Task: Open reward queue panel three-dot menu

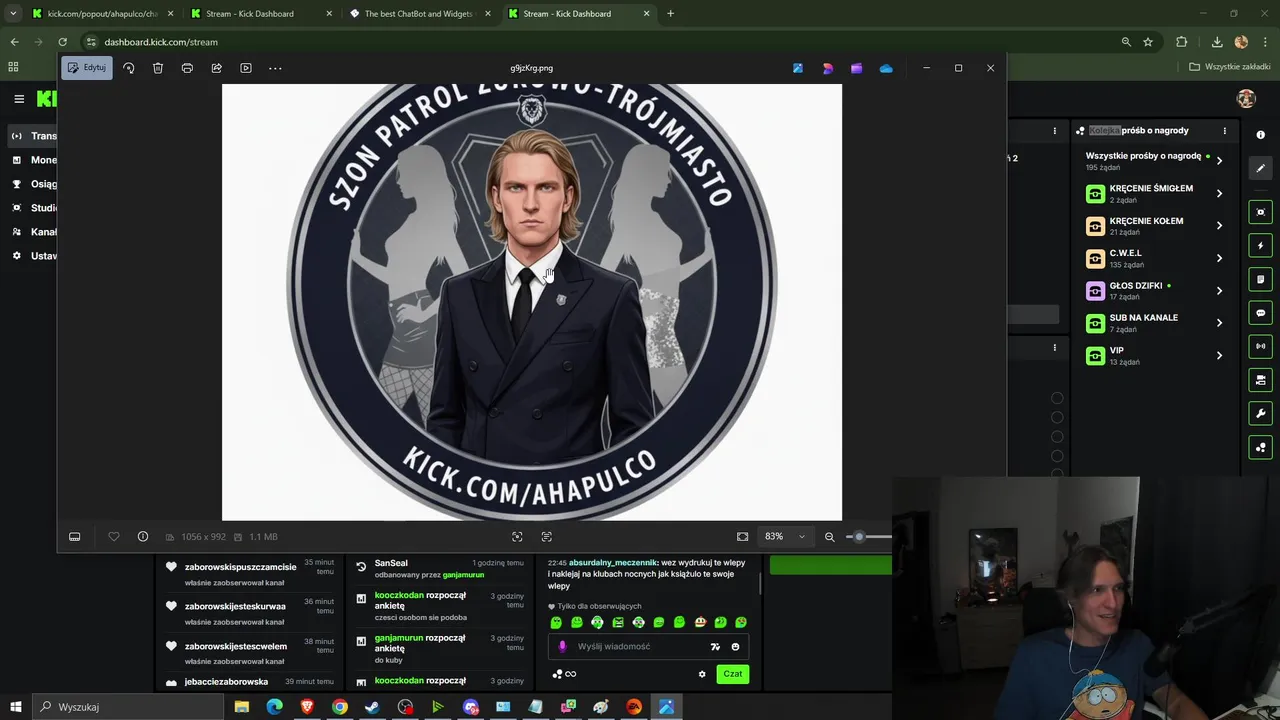Action: [x=1224, y=131]
